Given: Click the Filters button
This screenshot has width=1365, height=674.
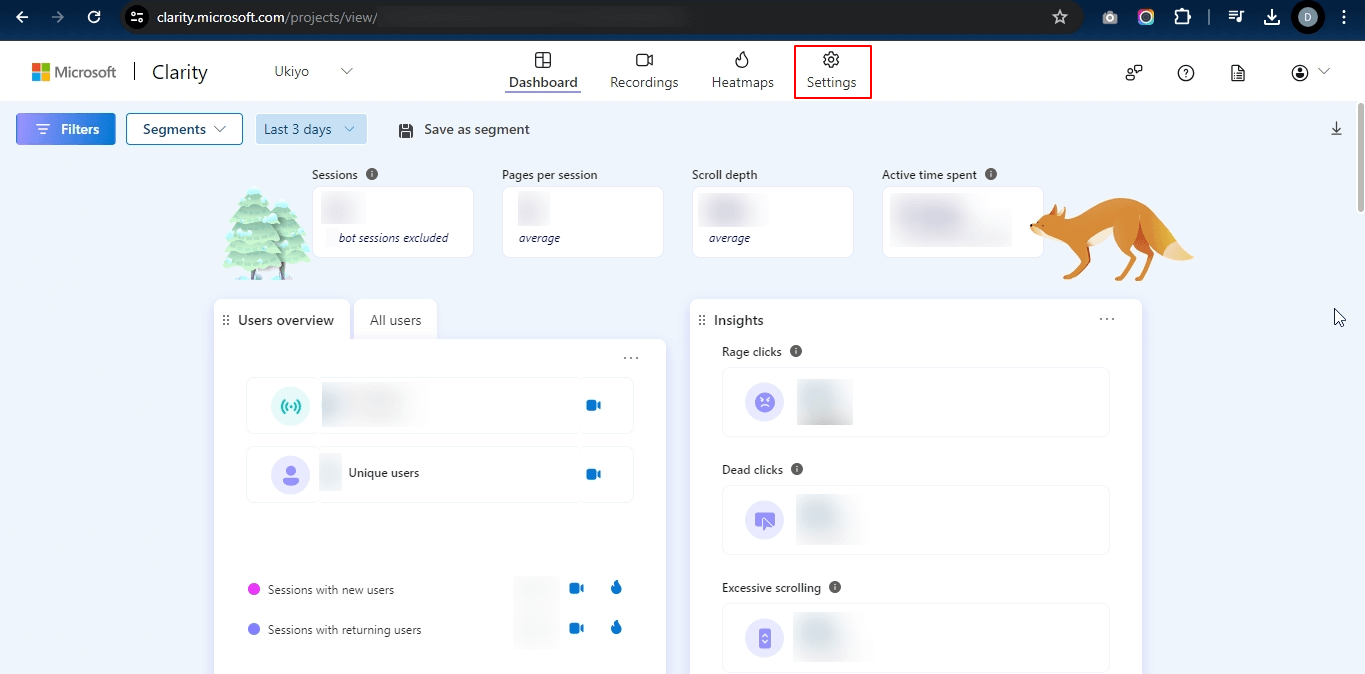Looking at the screenshot, I should click(x=66, y=129).
